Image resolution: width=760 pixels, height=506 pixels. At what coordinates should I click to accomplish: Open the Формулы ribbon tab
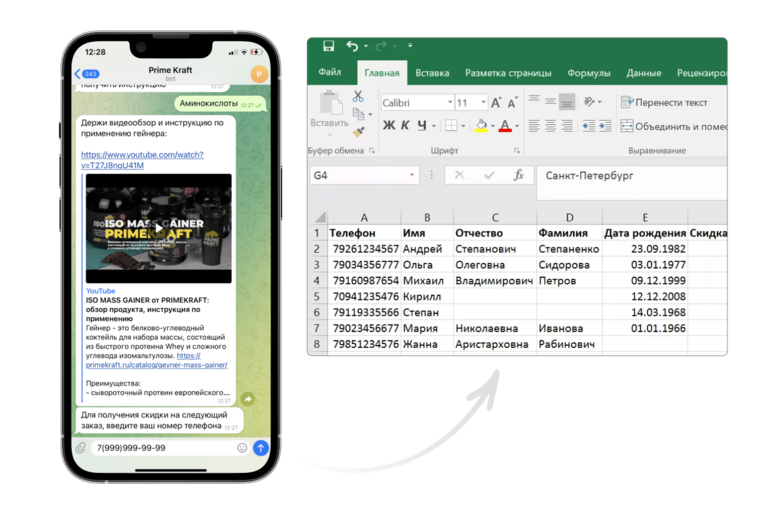(588, 73)
